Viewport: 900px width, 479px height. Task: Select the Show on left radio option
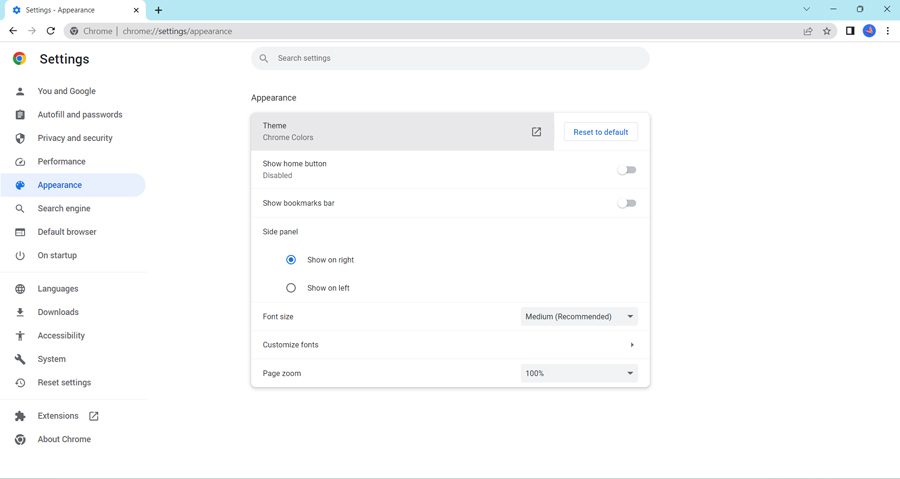(x=291, y=288)
